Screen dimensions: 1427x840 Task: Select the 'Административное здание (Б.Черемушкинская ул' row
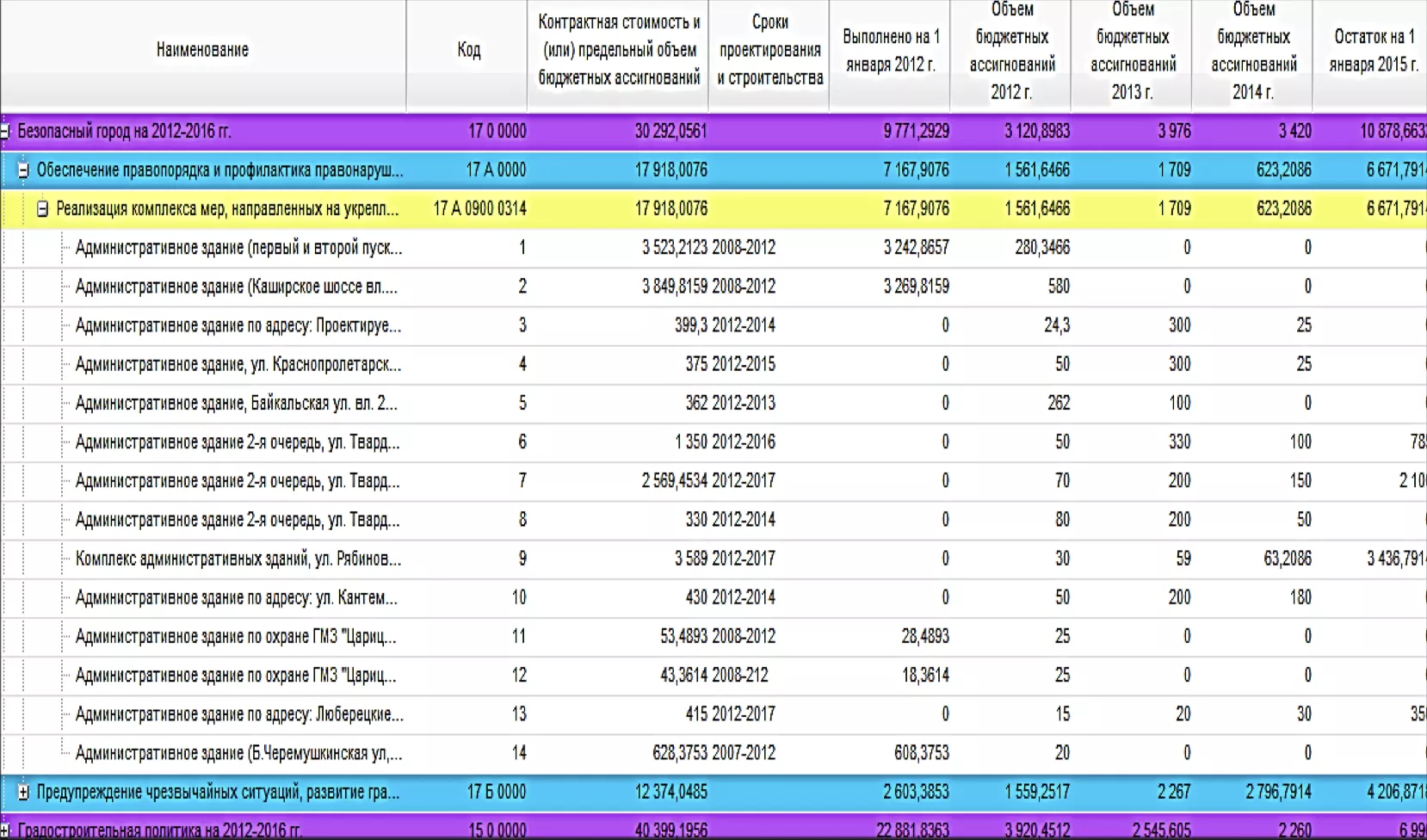coord(238,753)
